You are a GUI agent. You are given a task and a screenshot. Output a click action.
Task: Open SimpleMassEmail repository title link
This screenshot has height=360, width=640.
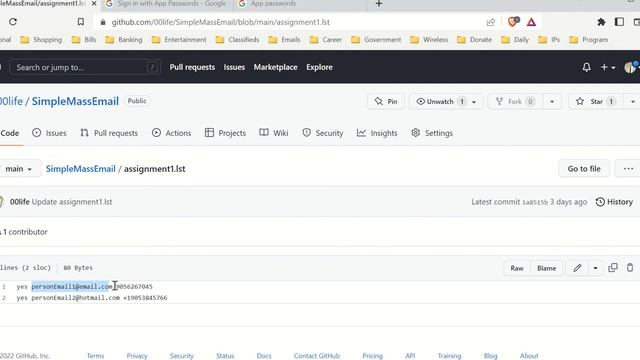pos(75,101)
